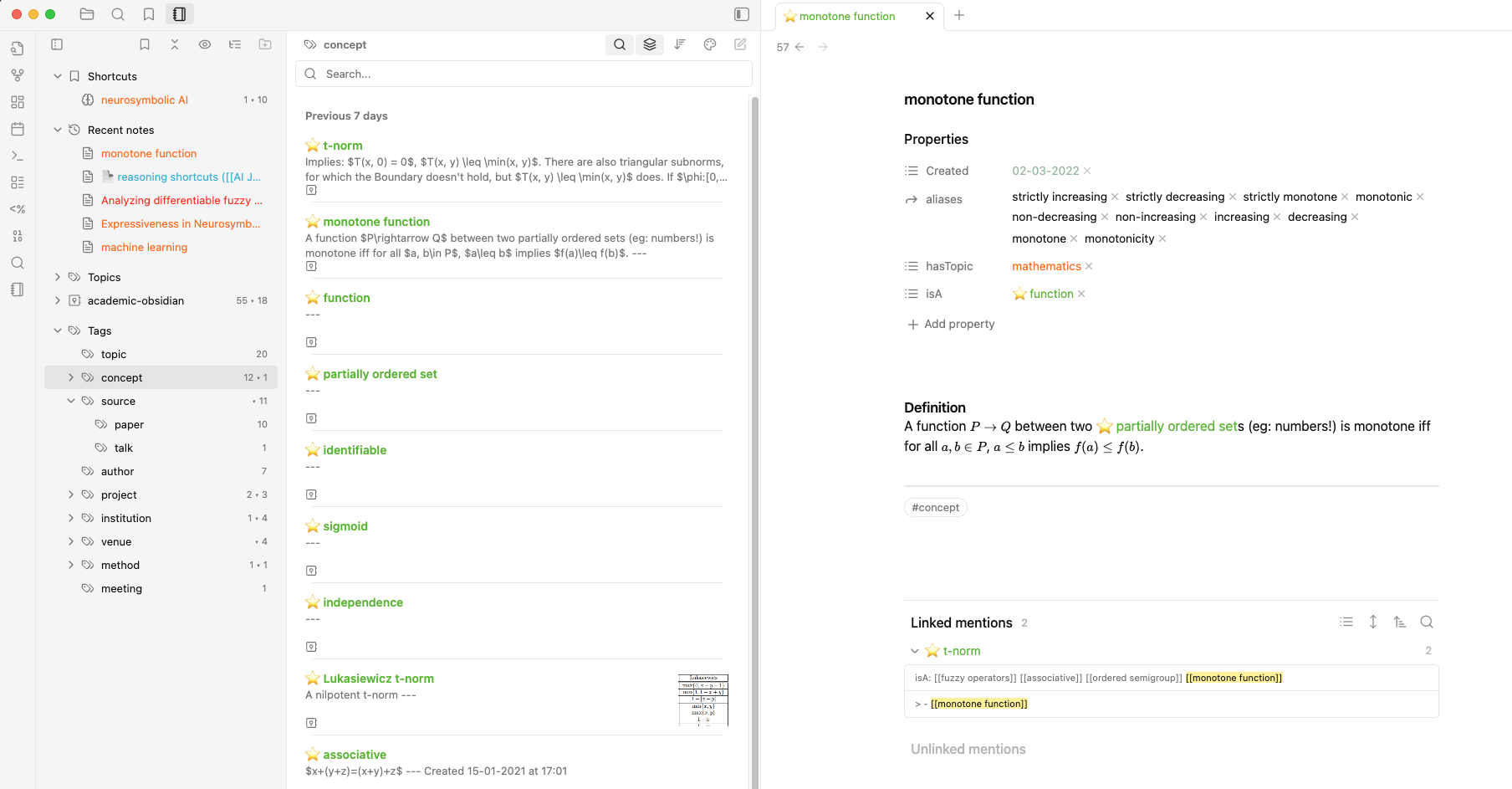This screenshot has width=1512, height=789.
Task: Click the sort order icon in concept list
Action: (x=680, y=44)
